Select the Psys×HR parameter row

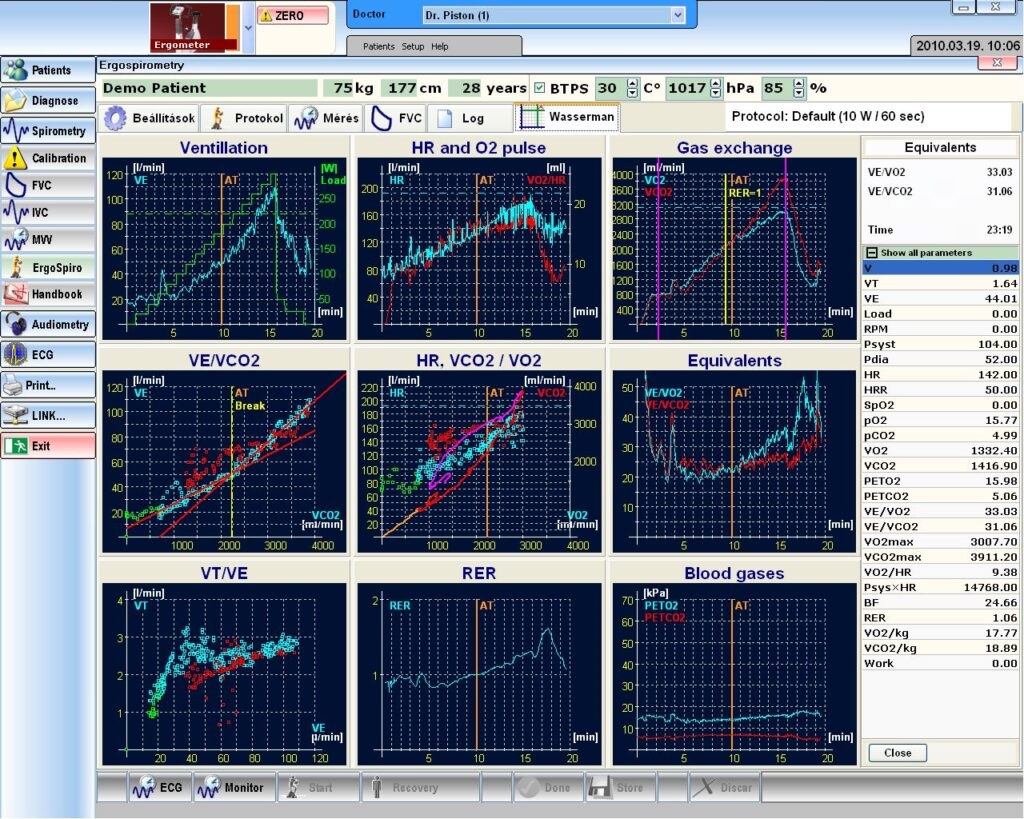pos(940,587)
